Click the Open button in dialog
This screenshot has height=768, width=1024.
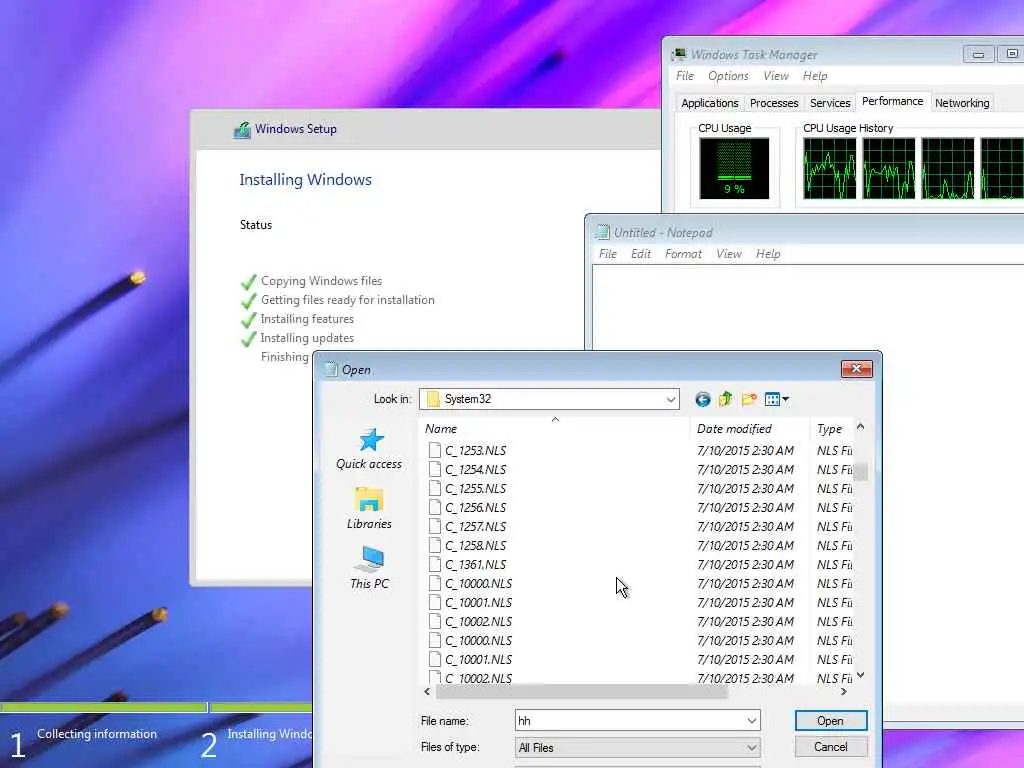pos(831,720)
